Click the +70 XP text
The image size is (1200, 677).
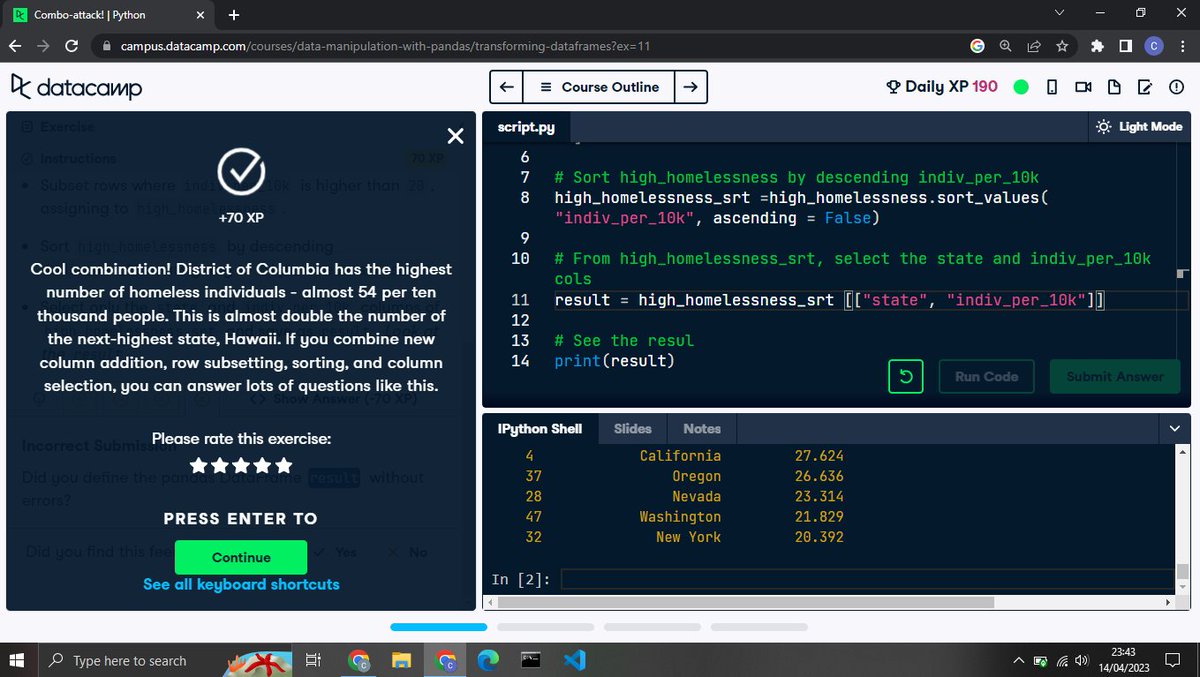click(241, 217)
